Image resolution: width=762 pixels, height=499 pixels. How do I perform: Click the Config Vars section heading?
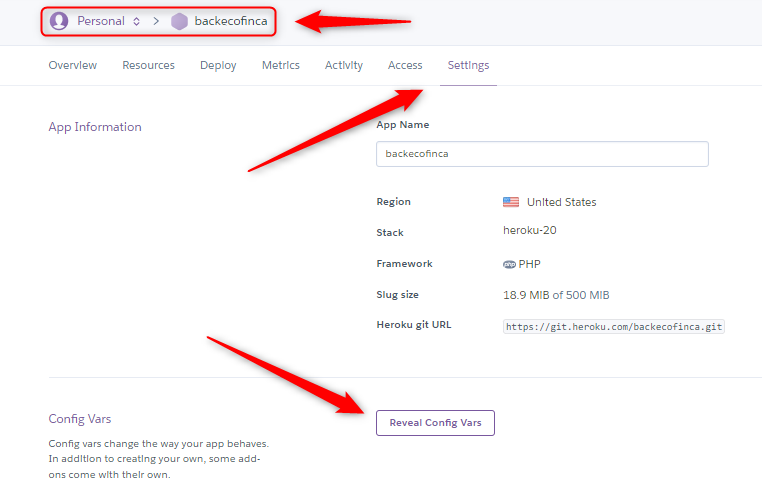tap(80, 419)
